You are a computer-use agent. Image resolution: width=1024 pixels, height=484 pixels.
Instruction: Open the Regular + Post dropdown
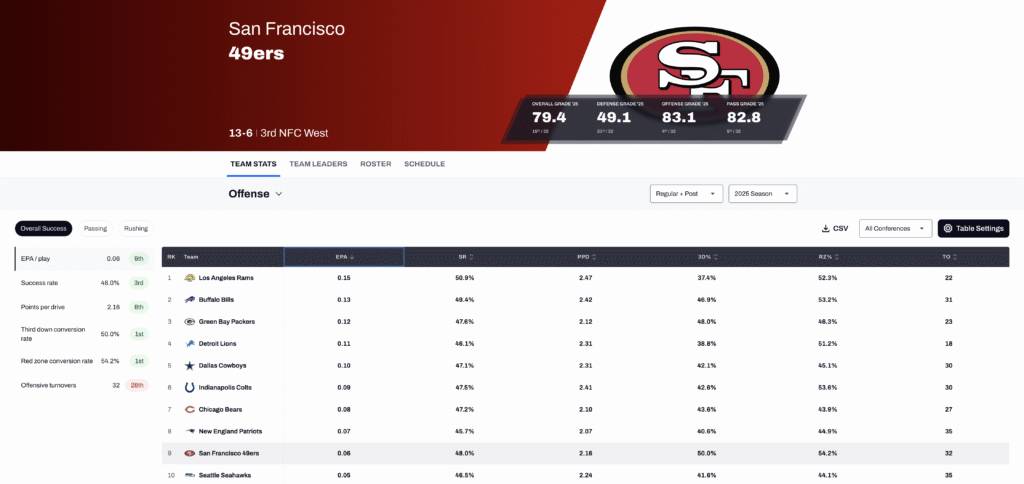pos(686,194)
